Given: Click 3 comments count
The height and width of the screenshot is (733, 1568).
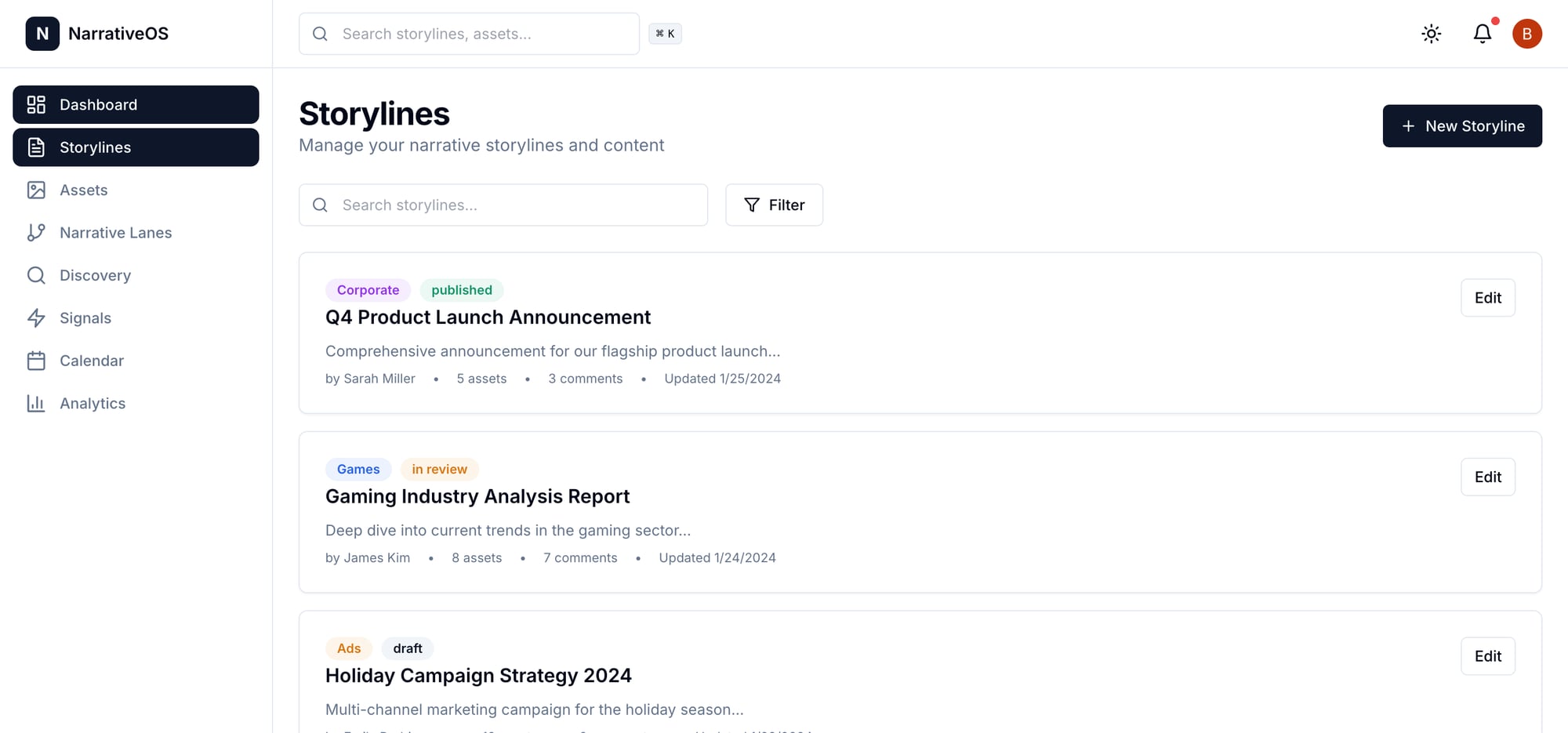Looking at the screenshot, I should click(585, 379).
